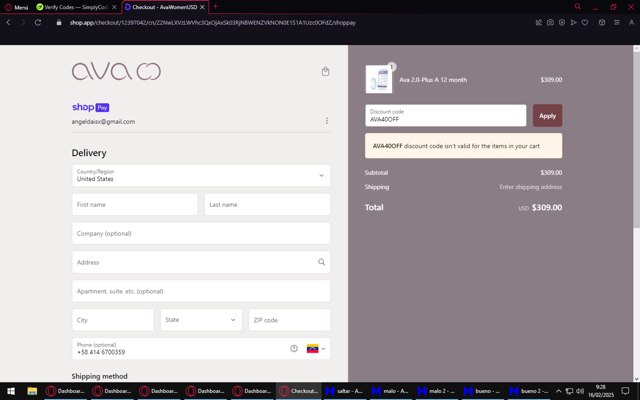Image resolution: width=640 pixels, height=400 pixels.
Task: Click the phone help question-mark icon
Action: [x=294, y=349]
